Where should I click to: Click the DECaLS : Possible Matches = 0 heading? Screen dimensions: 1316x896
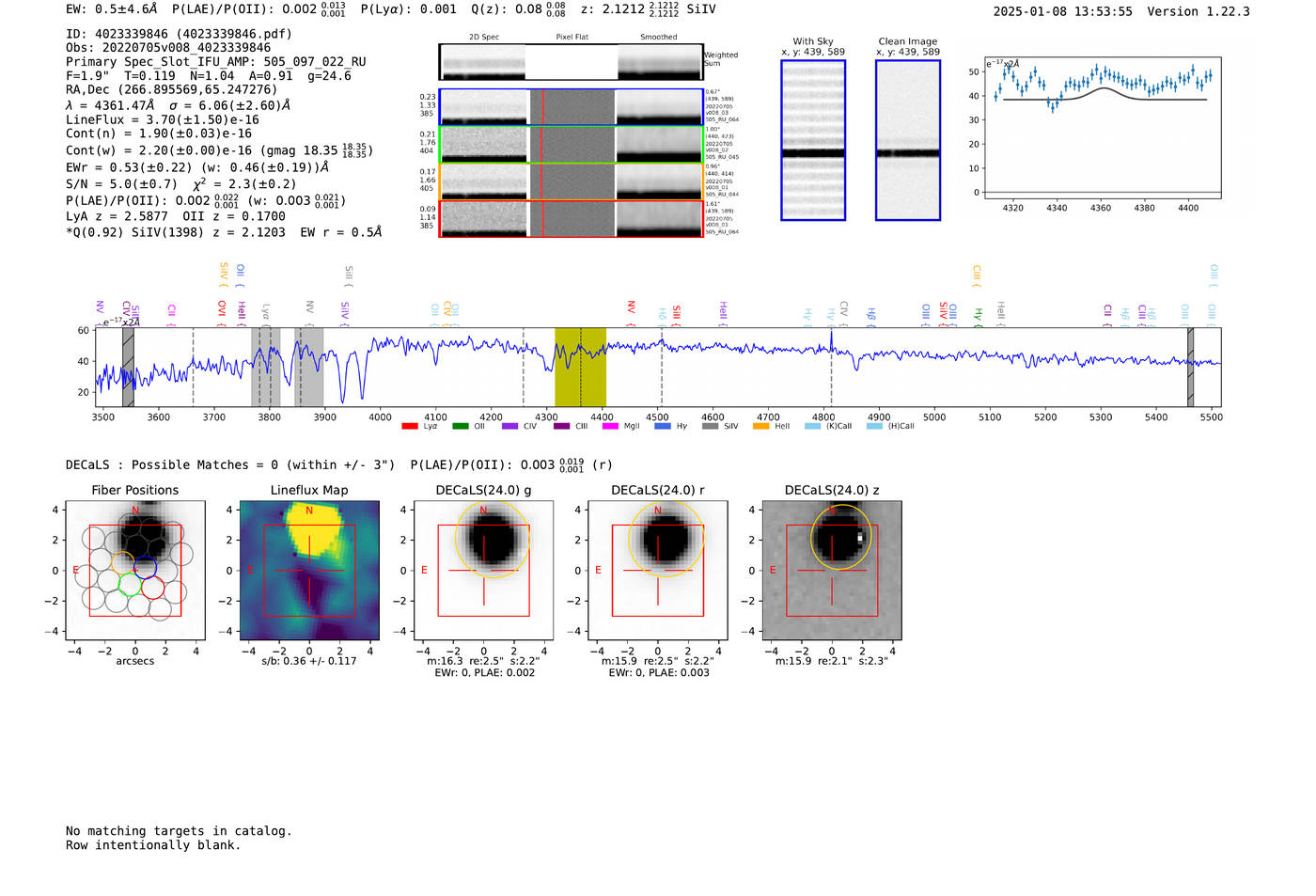tap(230, 465)
